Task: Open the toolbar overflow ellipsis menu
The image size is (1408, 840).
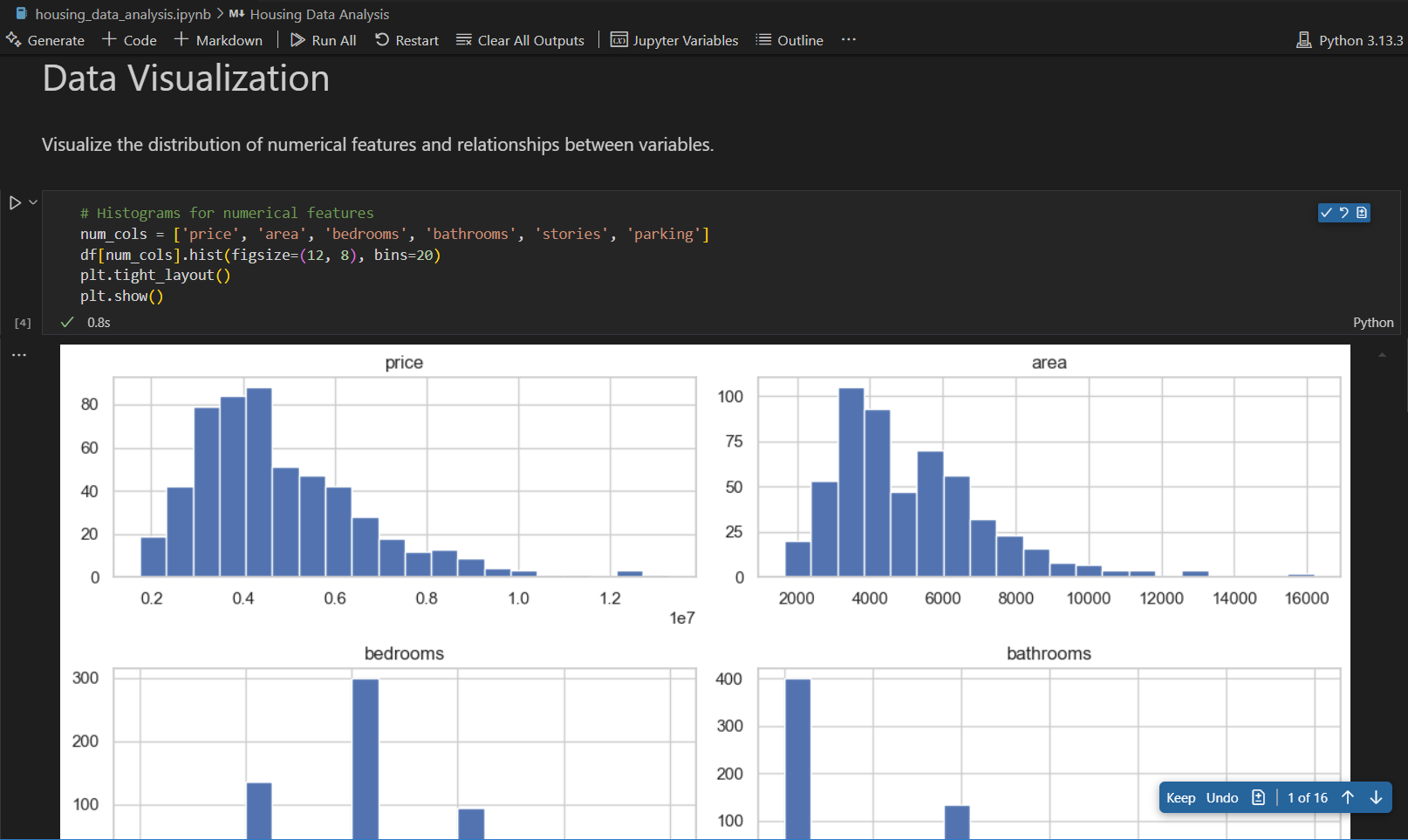Action: point(847,40)
